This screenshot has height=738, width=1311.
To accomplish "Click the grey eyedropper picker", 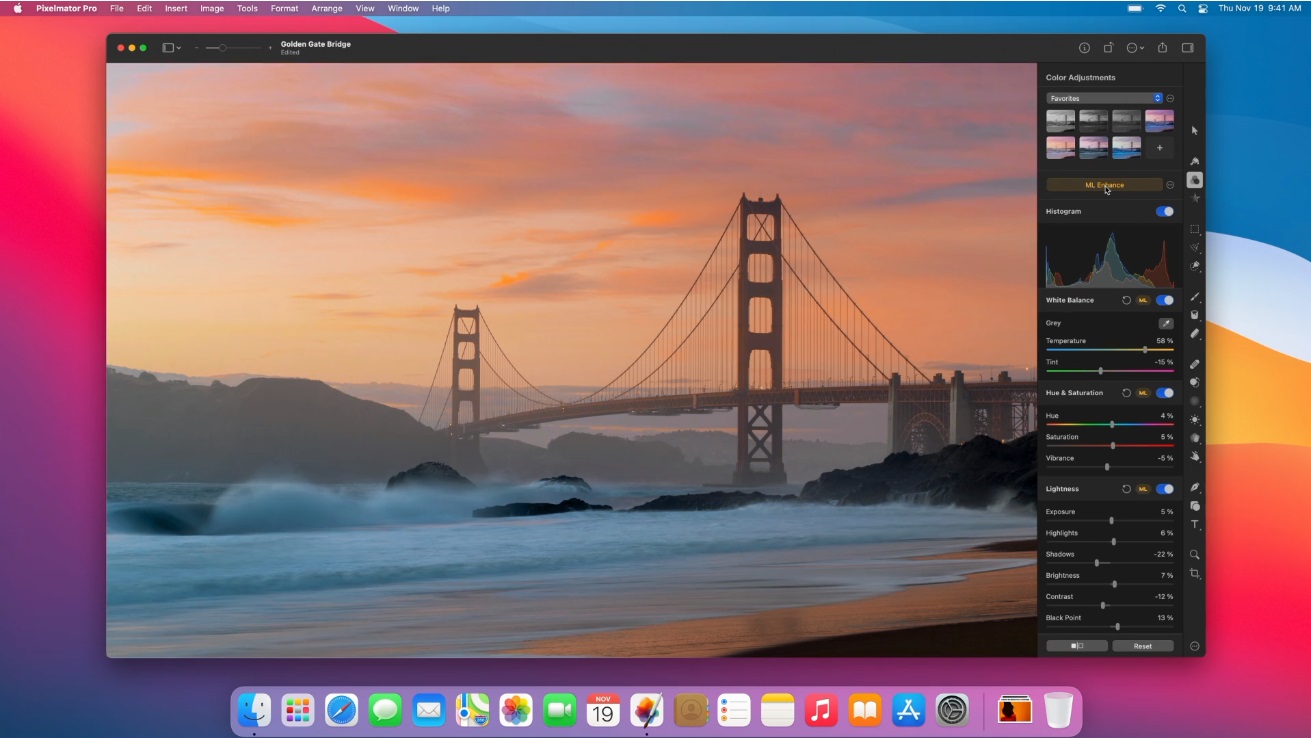I will click(x=1165, y=323).
